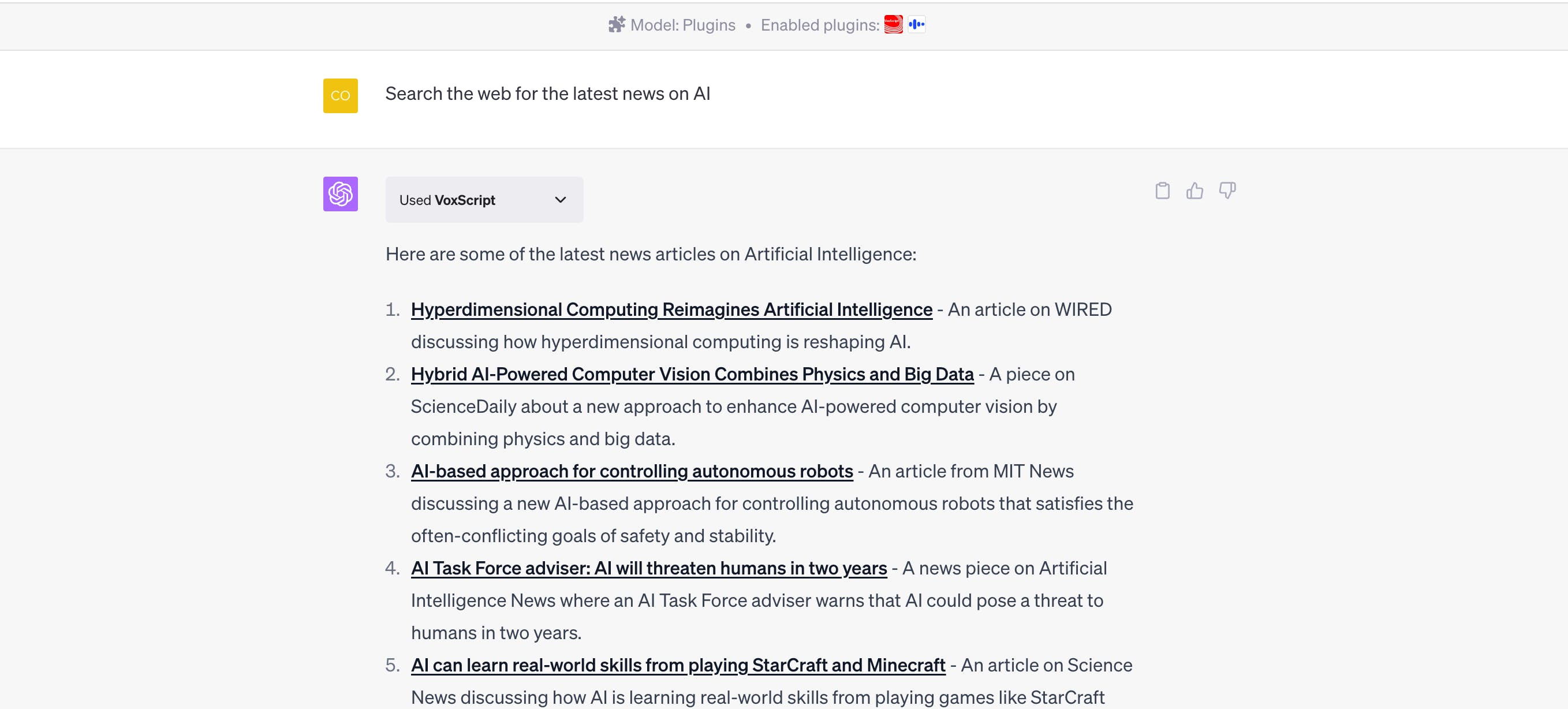Image resolution: width=1568 pixels, height=709 pixels.
Task: Expand the Used VoxScript dropdown
Action: 483,200
